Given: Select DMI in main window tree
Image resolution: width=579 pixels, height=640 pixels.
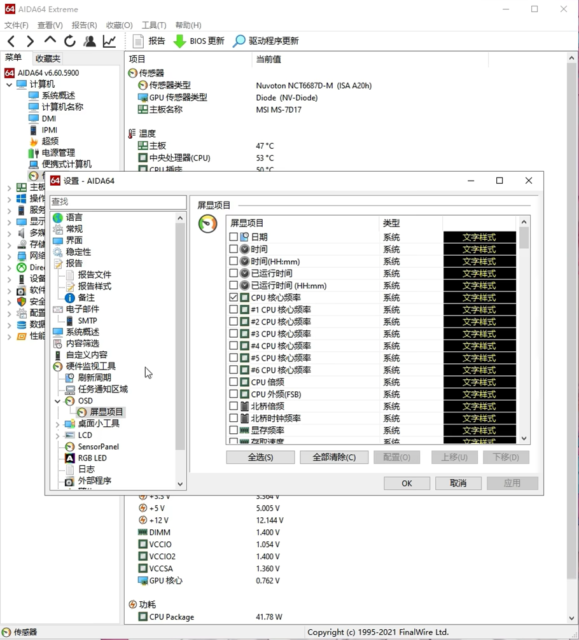Looking at the screenshot, I should pyautogui.click(x=49, y=118).
